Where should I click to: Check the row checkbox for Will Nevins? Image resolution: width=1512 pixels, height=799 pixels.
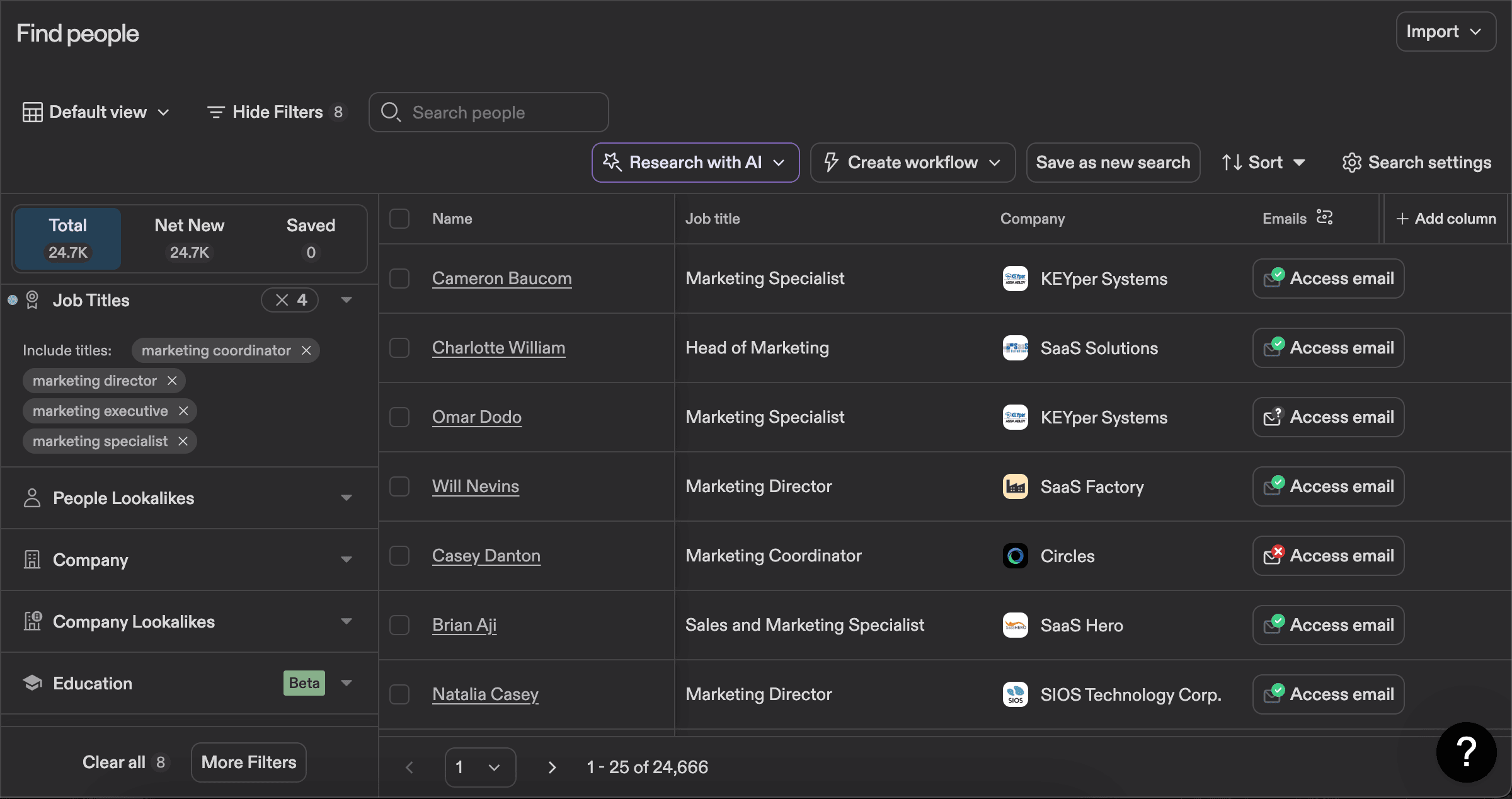[399, 486]
